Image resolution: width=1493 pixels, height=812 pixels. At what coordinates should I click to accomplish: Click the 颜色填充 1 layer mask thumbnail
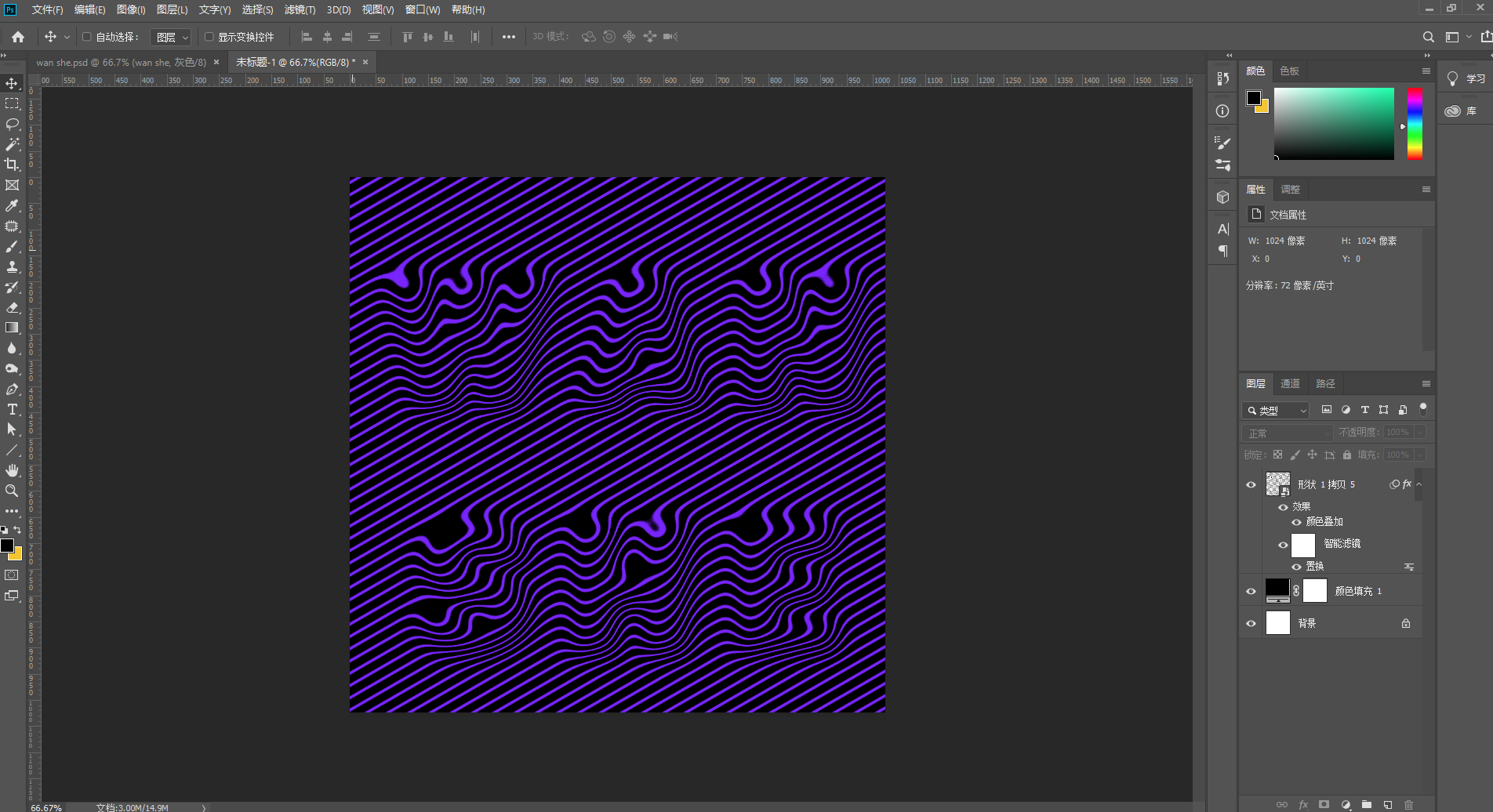click(1314, 591)
